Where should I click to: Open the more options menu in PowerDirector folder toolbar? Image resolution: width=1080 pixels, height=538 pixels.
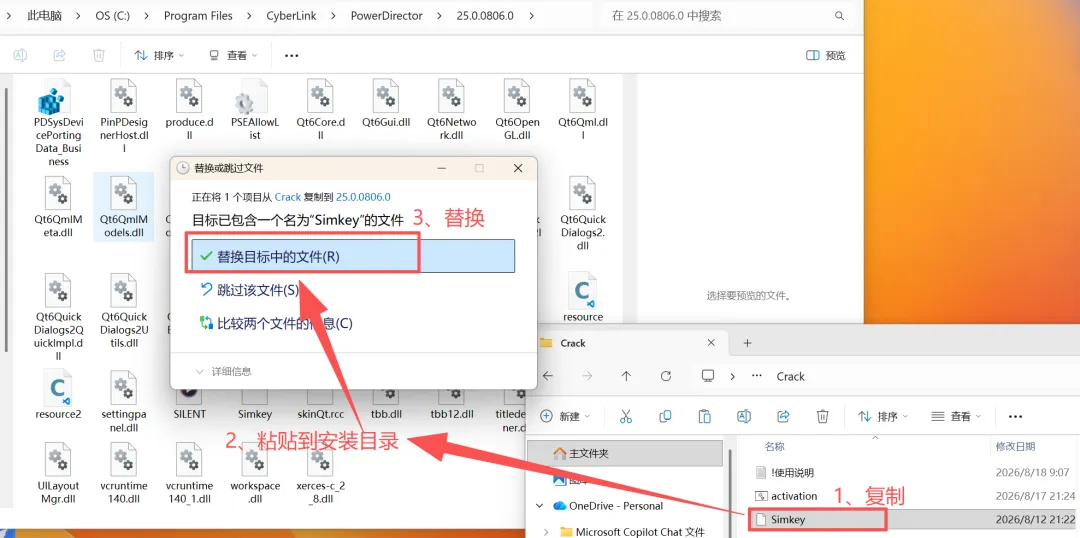[291, 55]
